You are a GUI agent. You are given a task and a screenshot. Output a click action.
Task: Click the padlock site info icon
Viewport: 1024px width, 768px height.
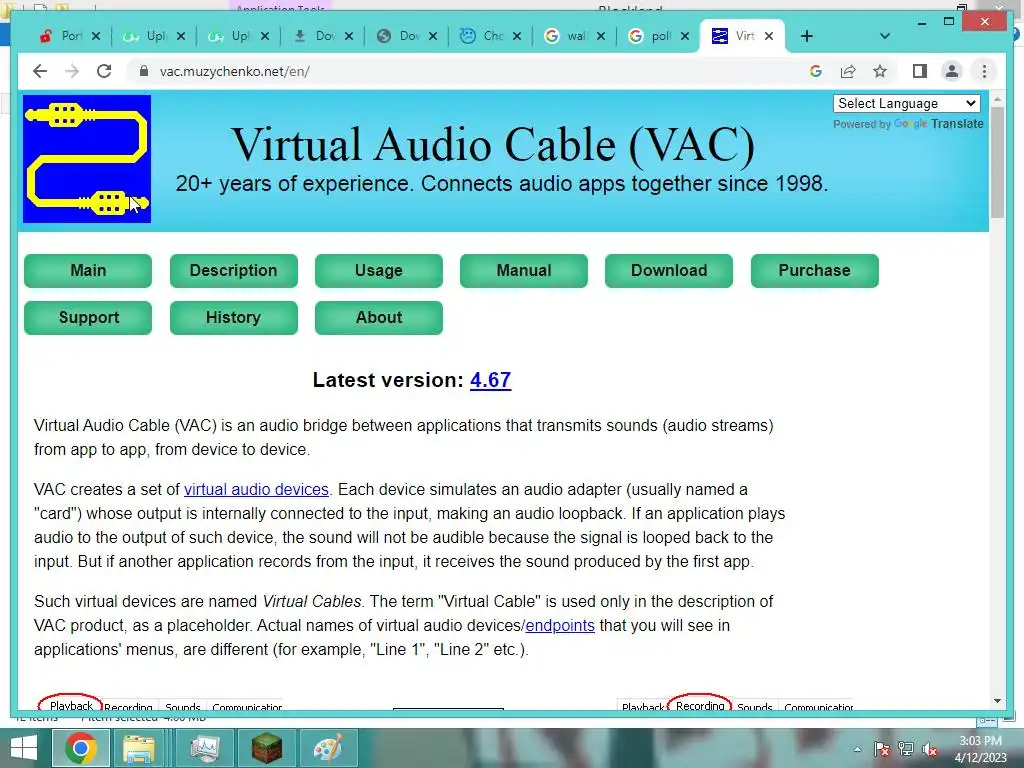(144, 71)
